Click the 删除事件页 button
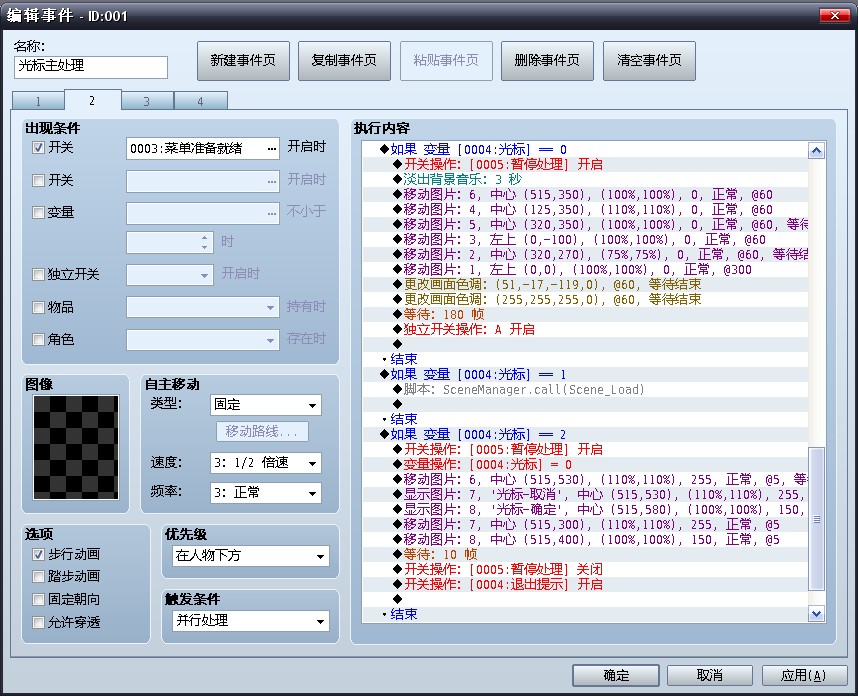Screen dimensions: 858x696 tap(547, 61)
